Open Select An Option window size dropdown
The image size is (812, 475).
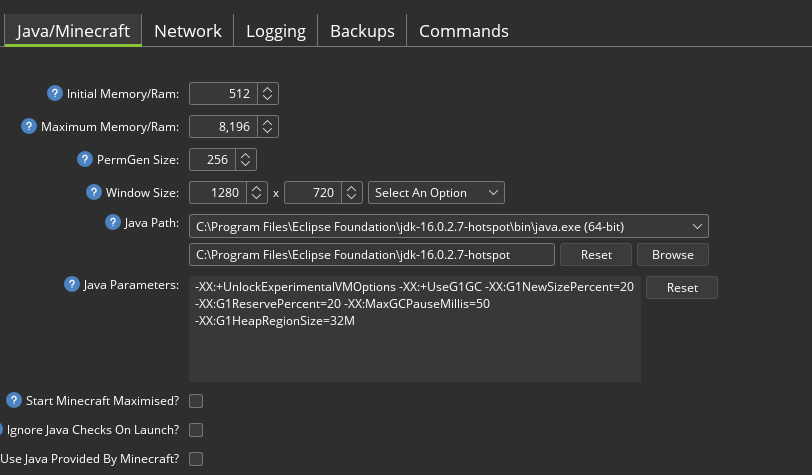436,193
